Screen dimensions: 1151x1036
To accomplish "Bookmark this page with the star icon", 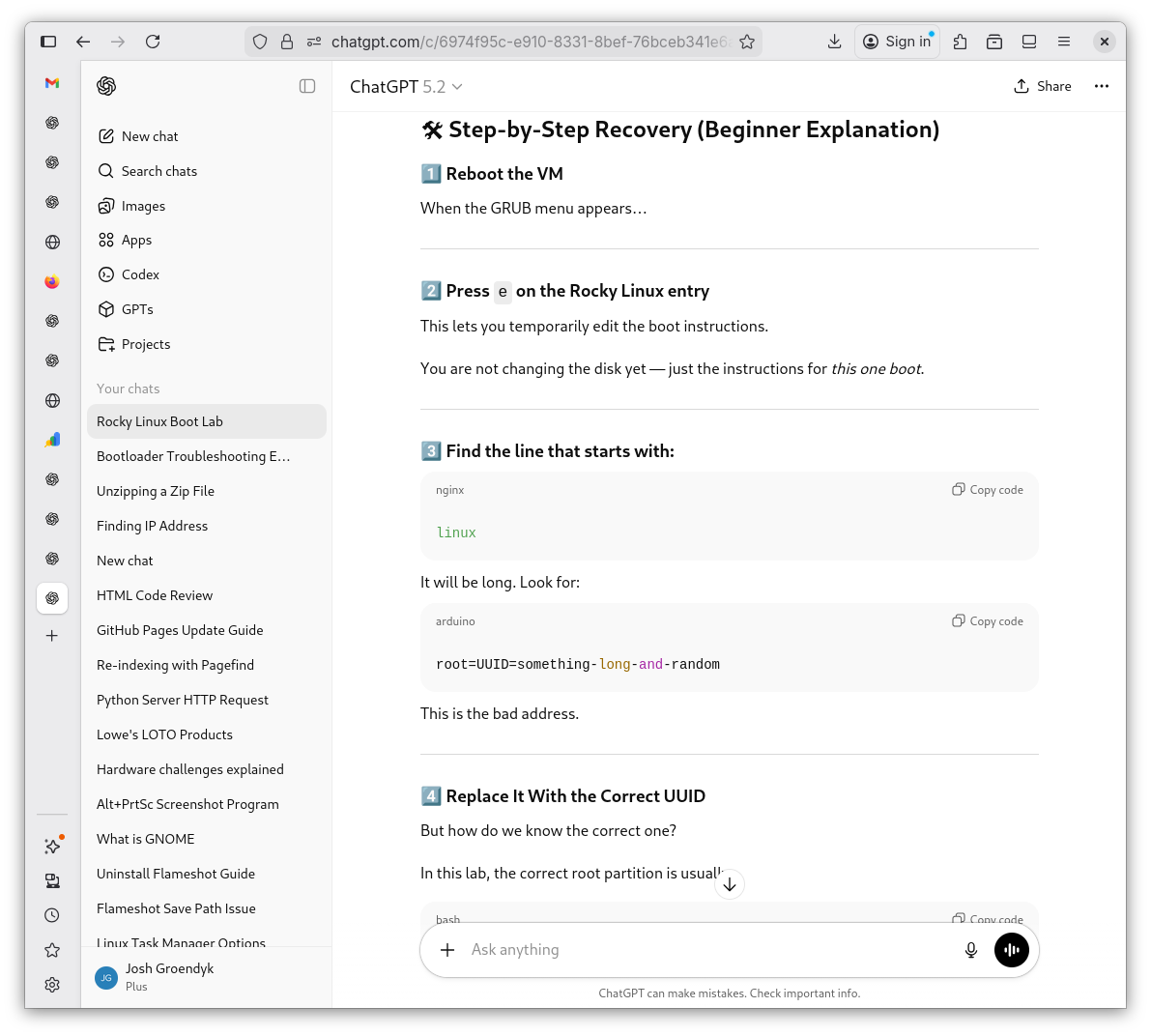I will click(x=747, y=42).
